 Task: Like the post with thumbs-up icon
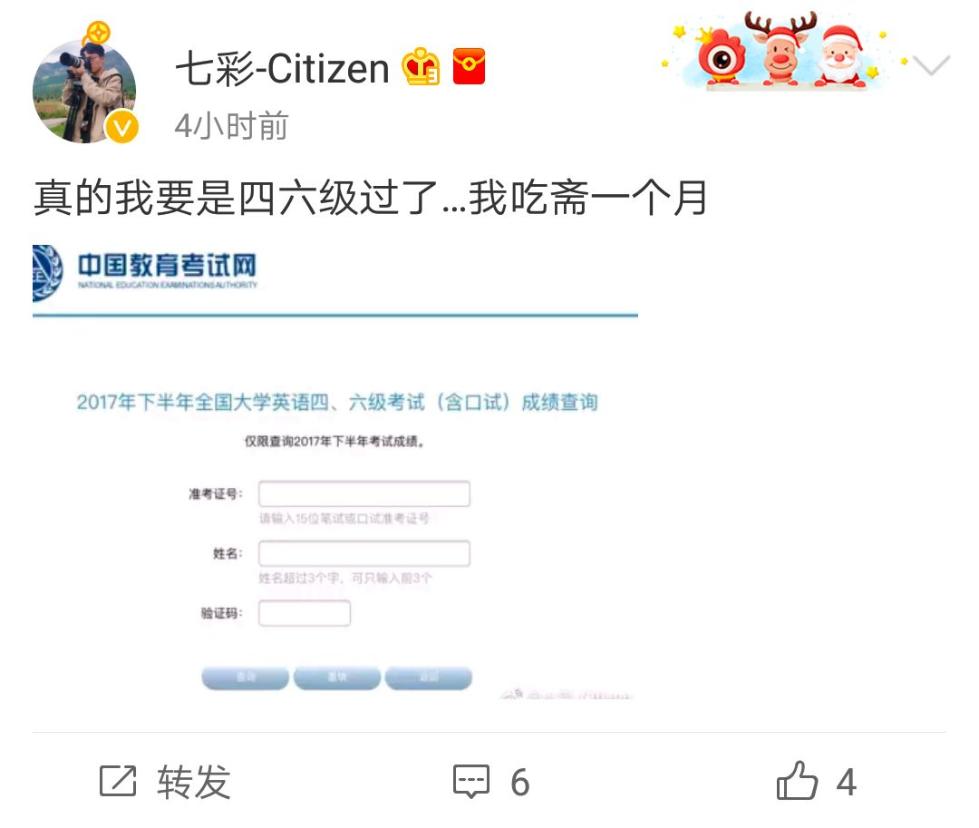coord(797,781)
